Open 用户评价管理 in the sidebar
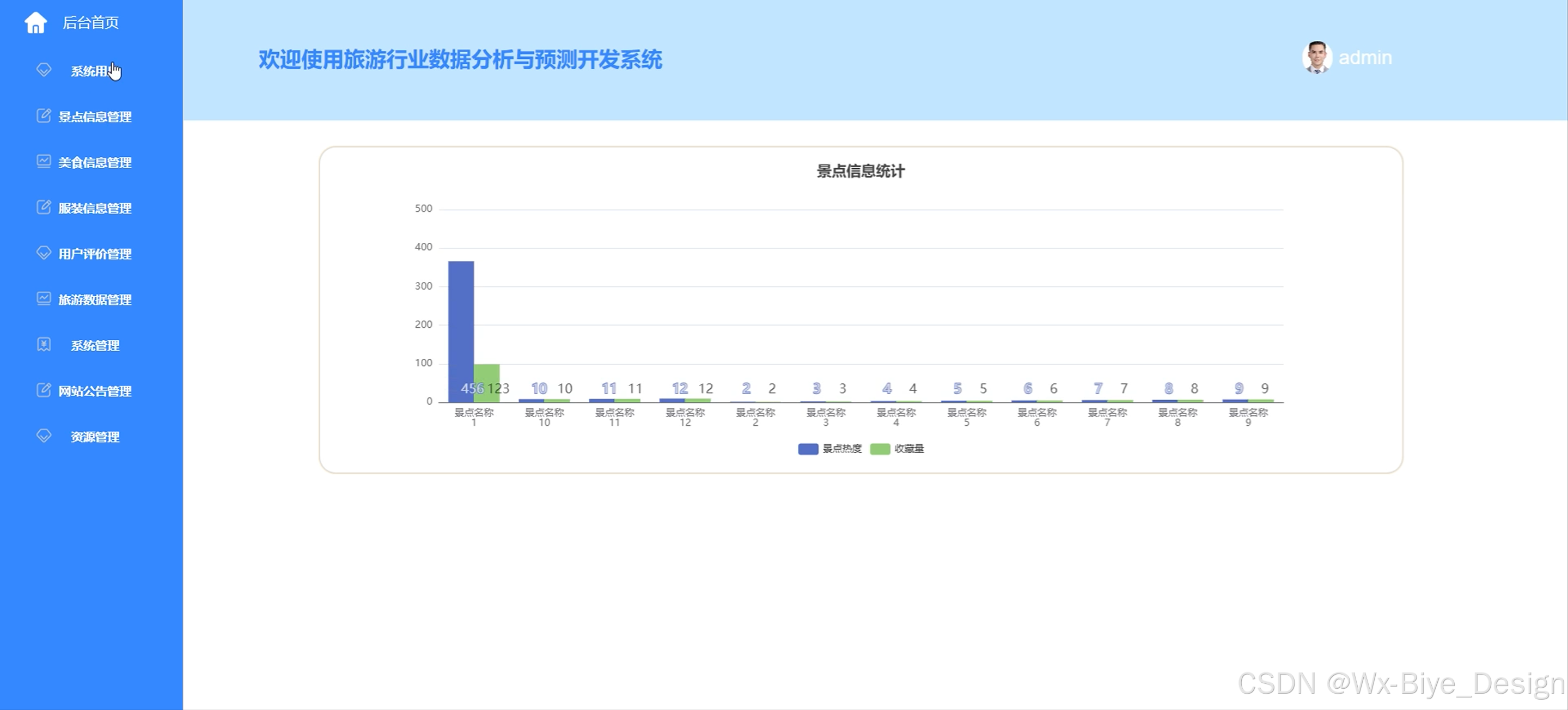The width and height of the screenshot is (1568, 710). [95, 254]
